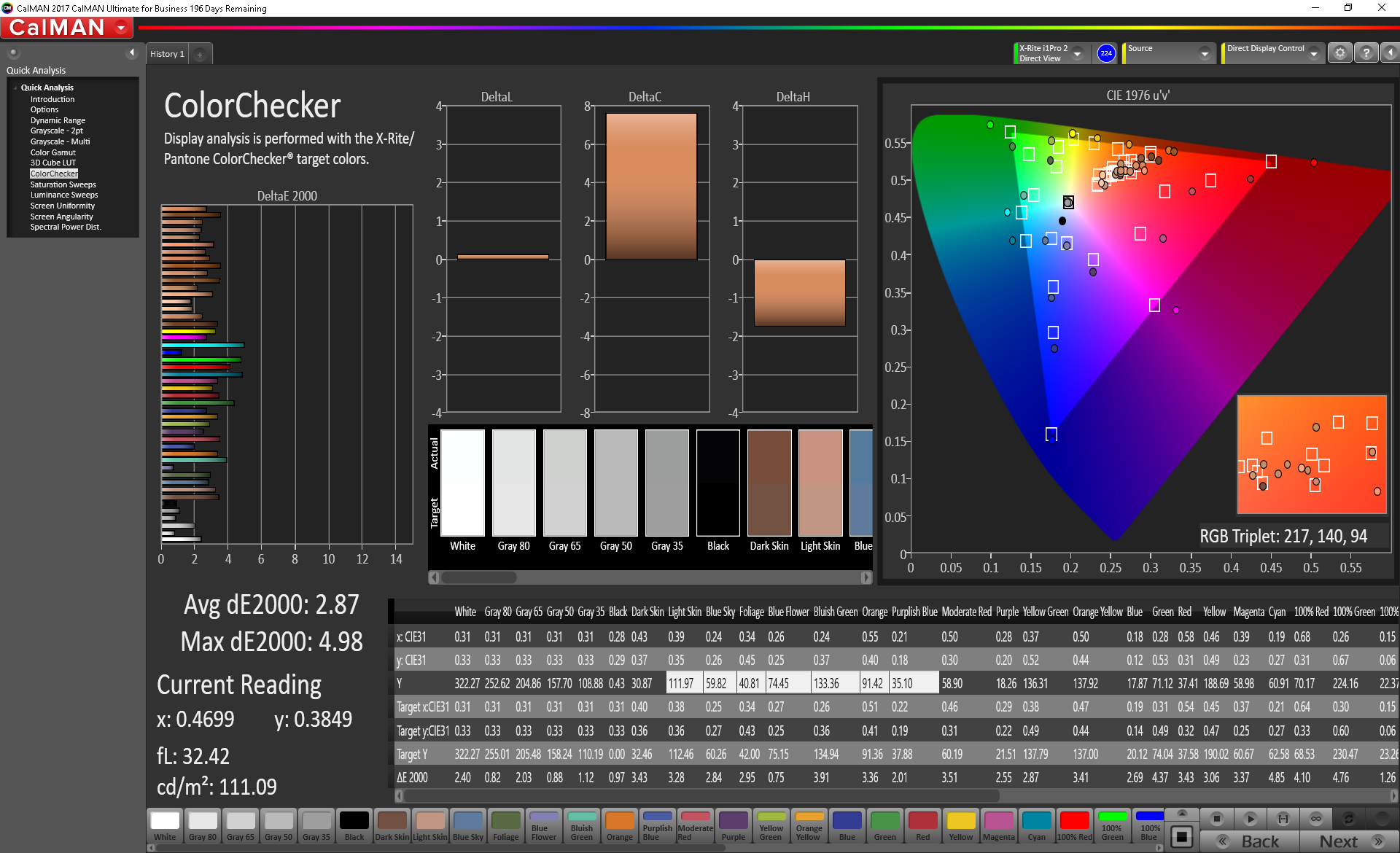
Task: Select the Orange bottom swatch
Action: [x=620, y=826]
